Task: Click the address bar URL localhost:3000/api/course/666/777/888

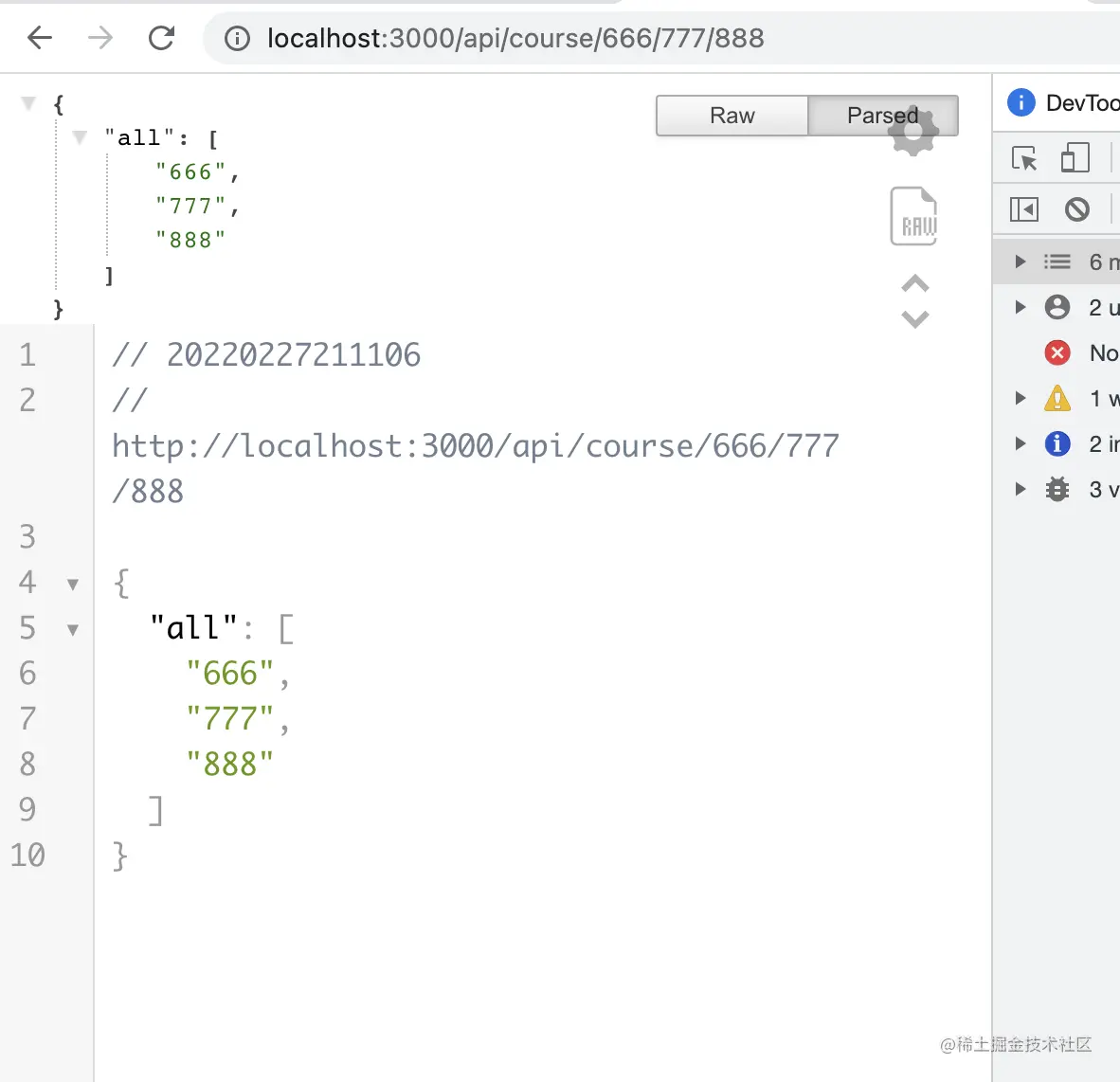Action: point(515,39)
